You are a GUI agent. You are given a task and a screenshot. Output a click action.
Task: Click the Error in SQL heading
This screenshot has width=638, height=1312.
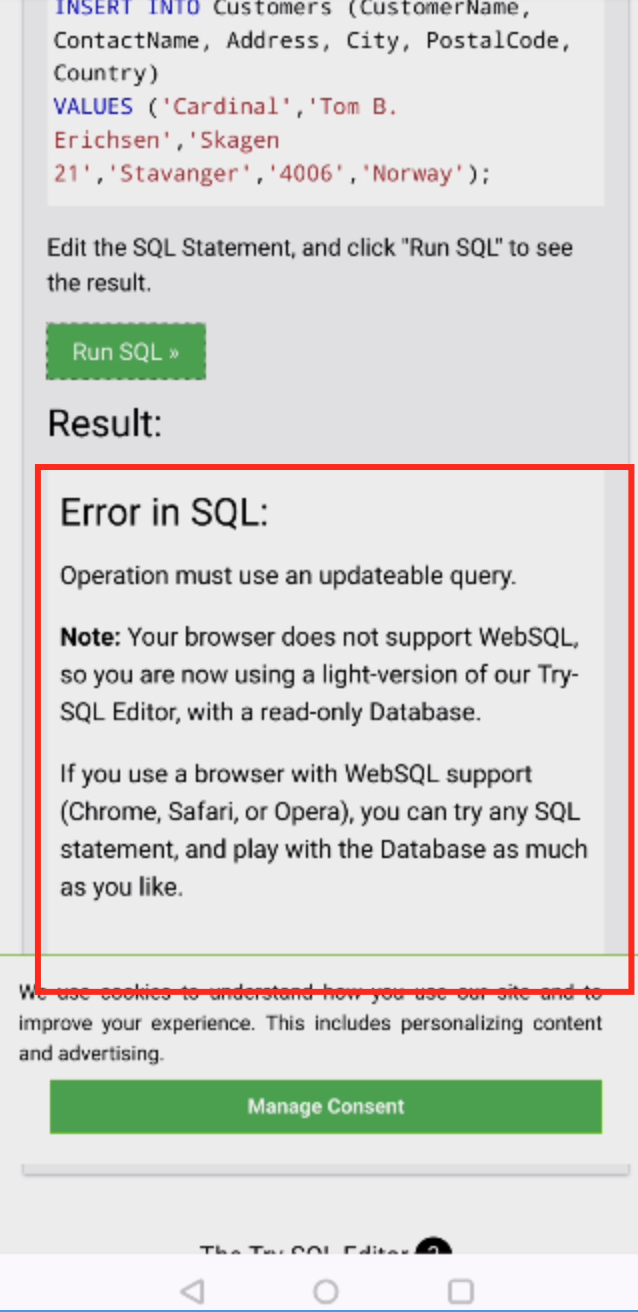click(166, 512)
